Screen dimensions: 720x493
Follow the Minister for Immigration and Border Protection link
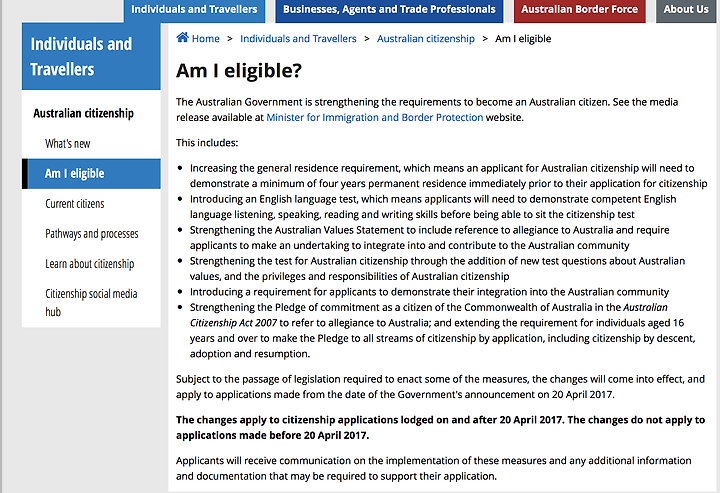pyautogui.click(x=375, y=118)
